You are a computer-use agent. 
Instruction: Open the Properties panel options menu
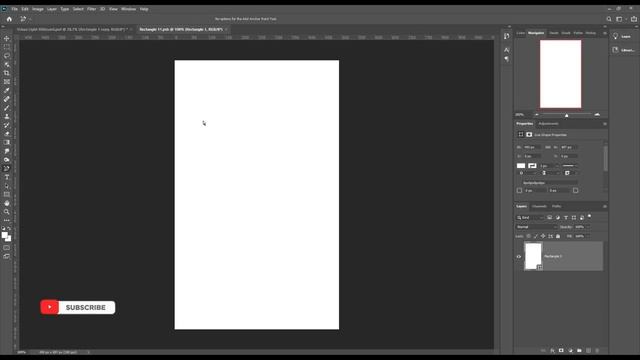click(x=604, y=124)
